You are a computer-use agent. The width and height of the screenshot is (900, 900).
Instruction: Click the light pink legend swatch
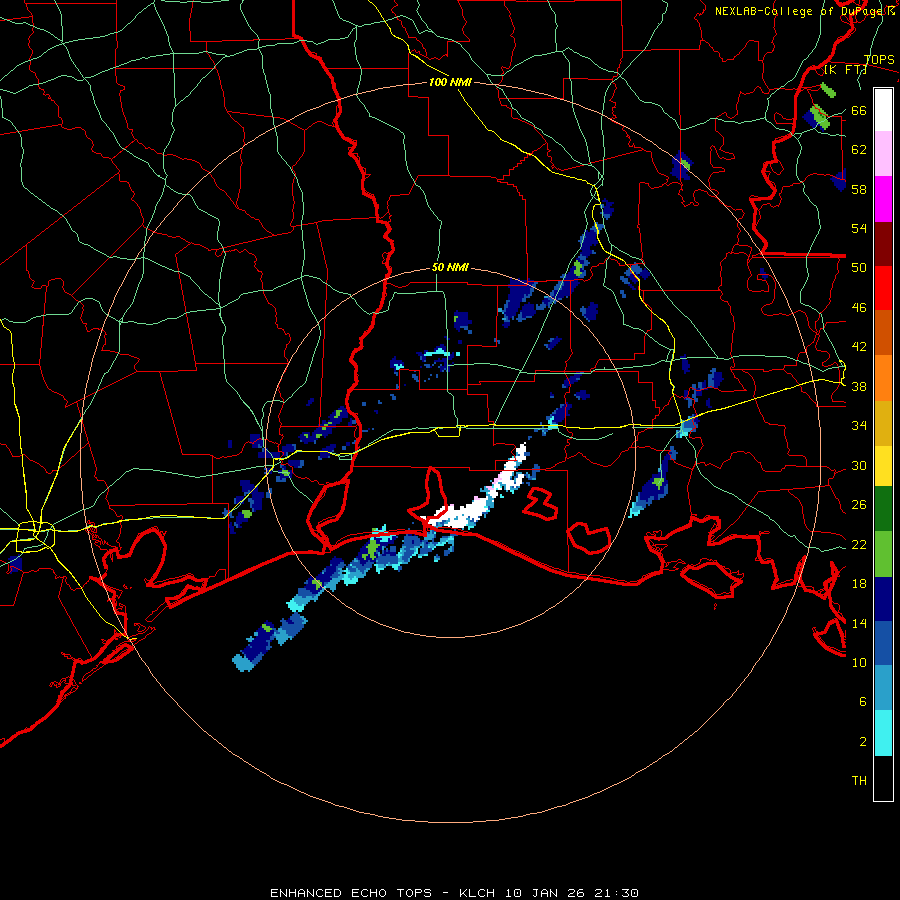[x=883, y=154]
